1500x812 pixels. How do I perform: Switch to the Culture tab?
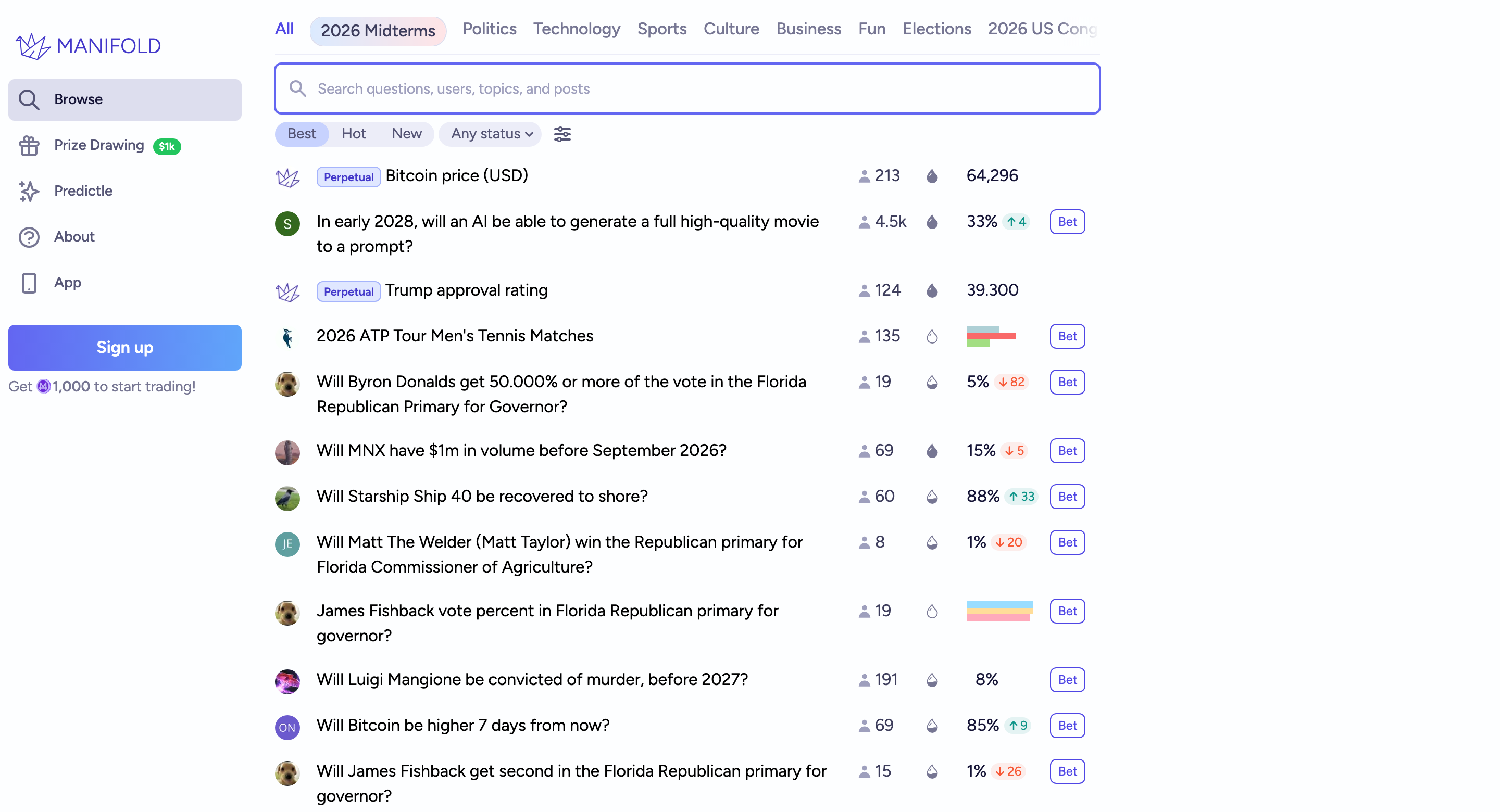(731, 29)
